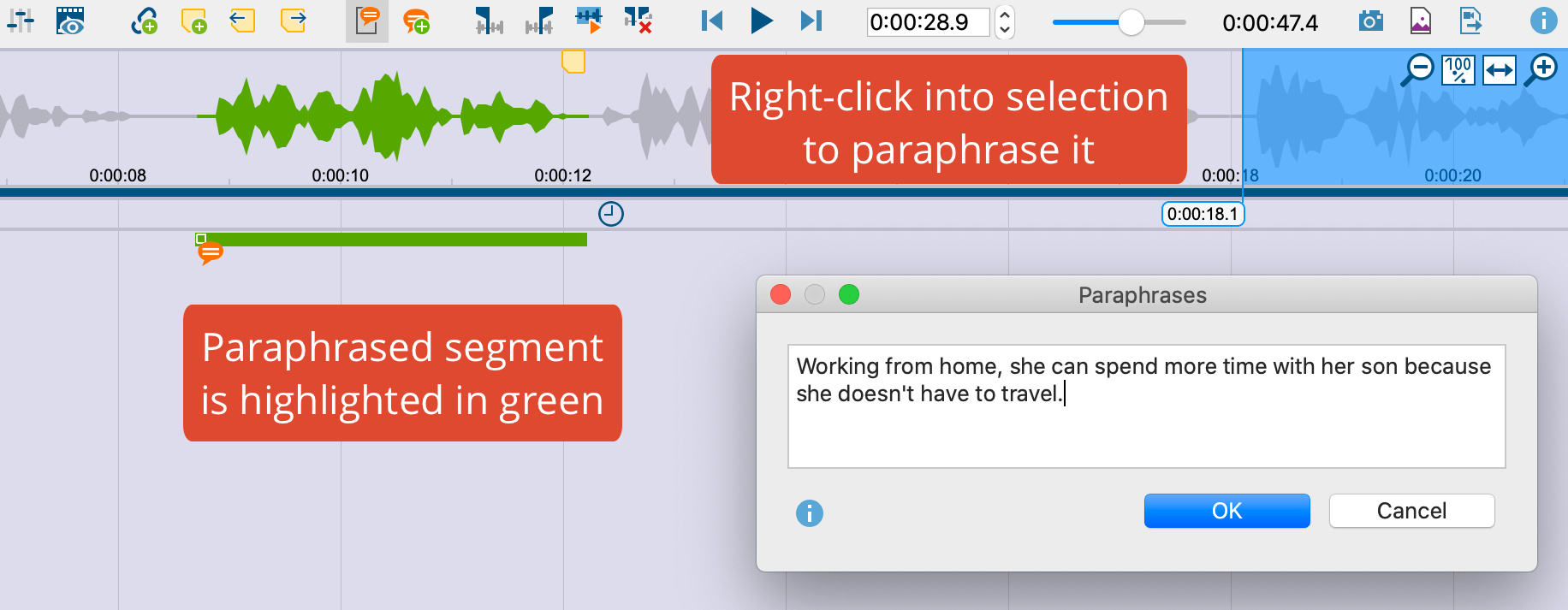
Task: Click the 0:00:18.1 selection time label
Action: click(1203, 214)
